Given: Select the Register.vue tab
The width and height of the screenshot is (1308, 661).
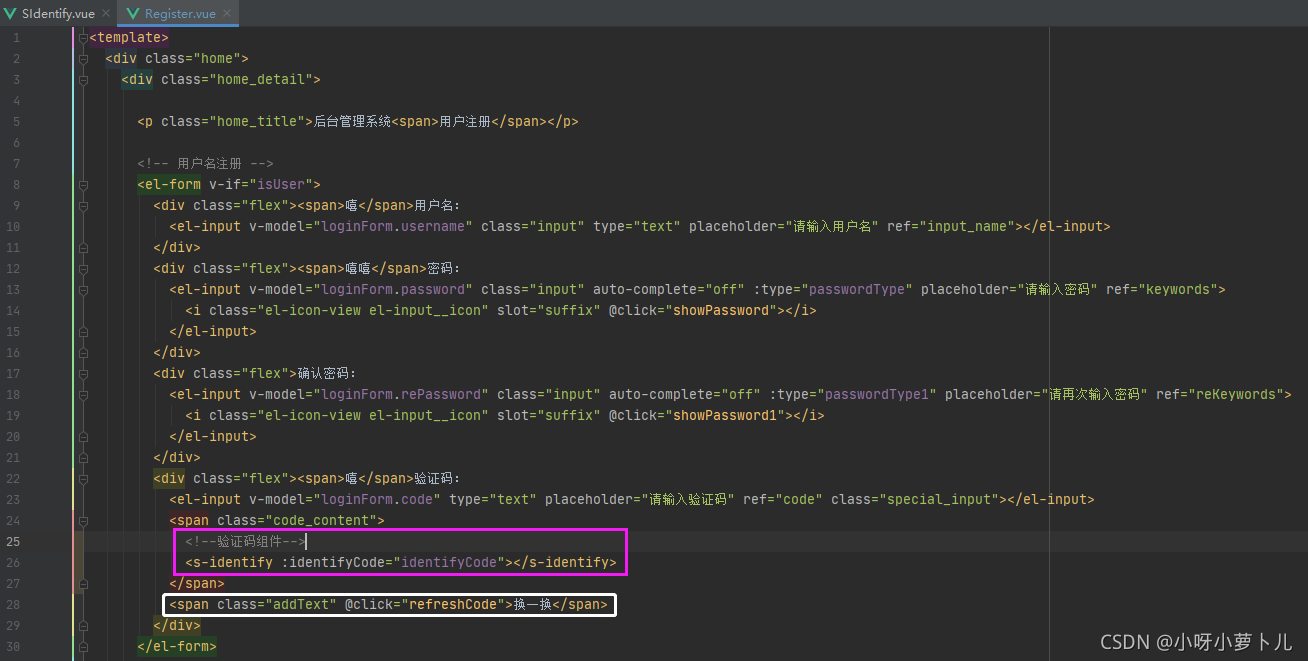Looking at the screenshot, I should coord(180,14).
